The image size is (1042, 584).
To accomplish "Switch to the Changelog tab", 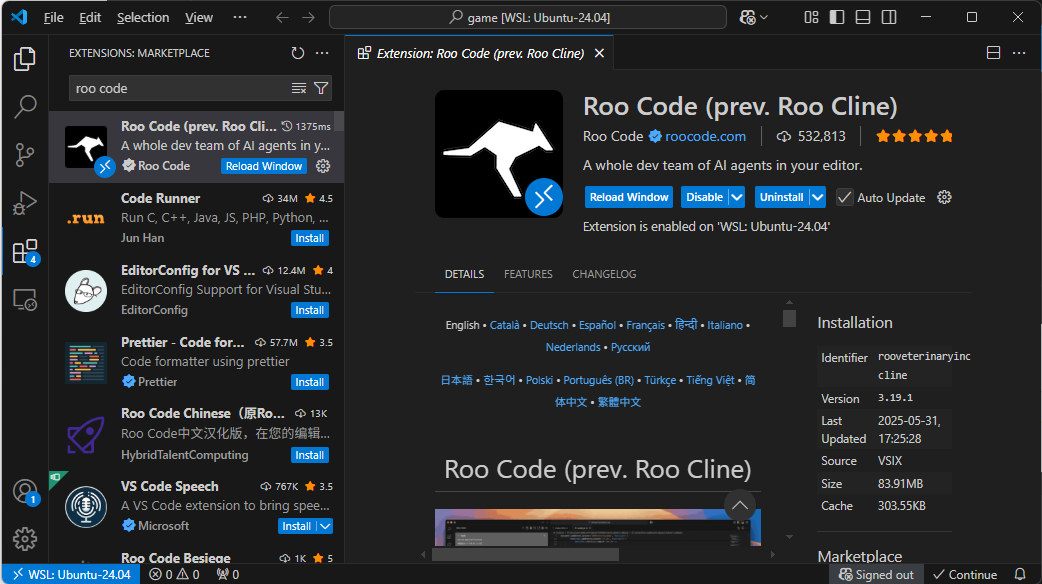I will 604,274.
